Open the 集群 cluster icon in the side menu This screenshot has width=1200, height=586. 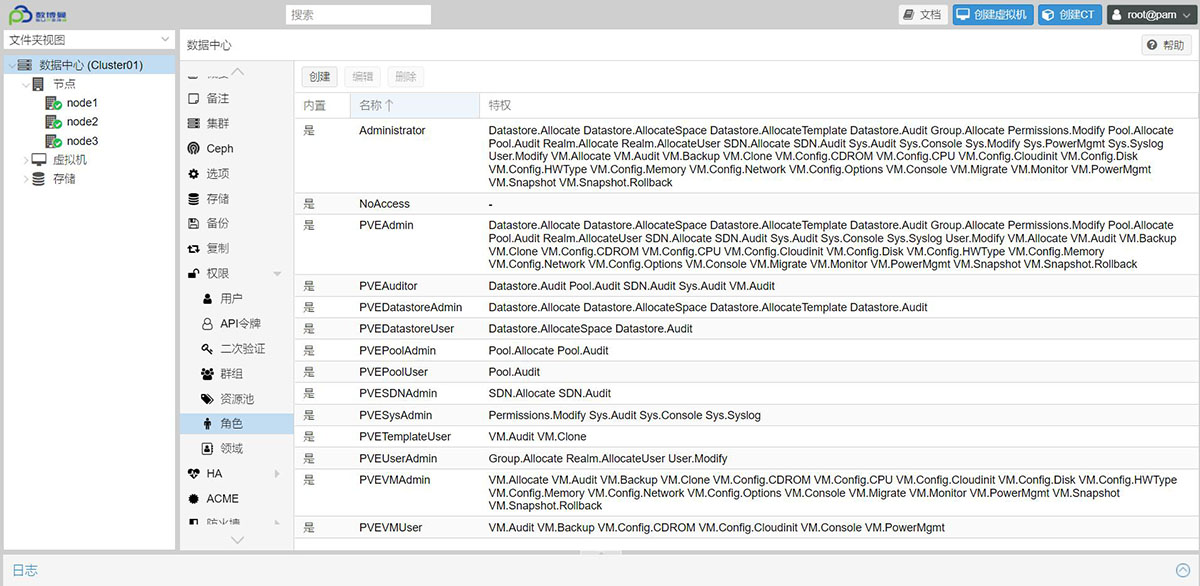(x=194, y=124)
